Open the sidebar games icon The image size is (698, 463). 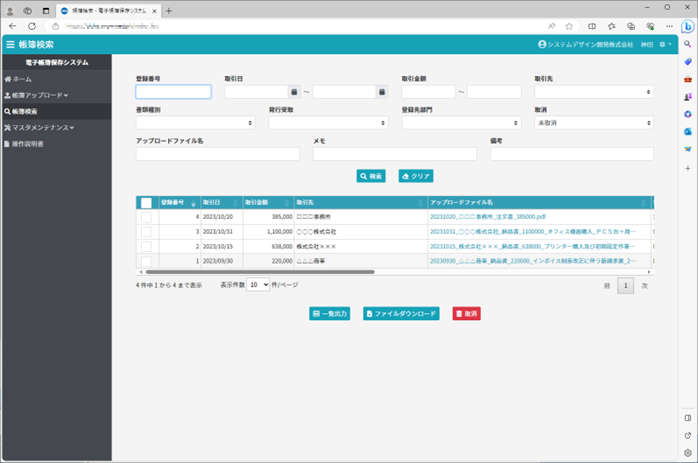click(688, 97)
